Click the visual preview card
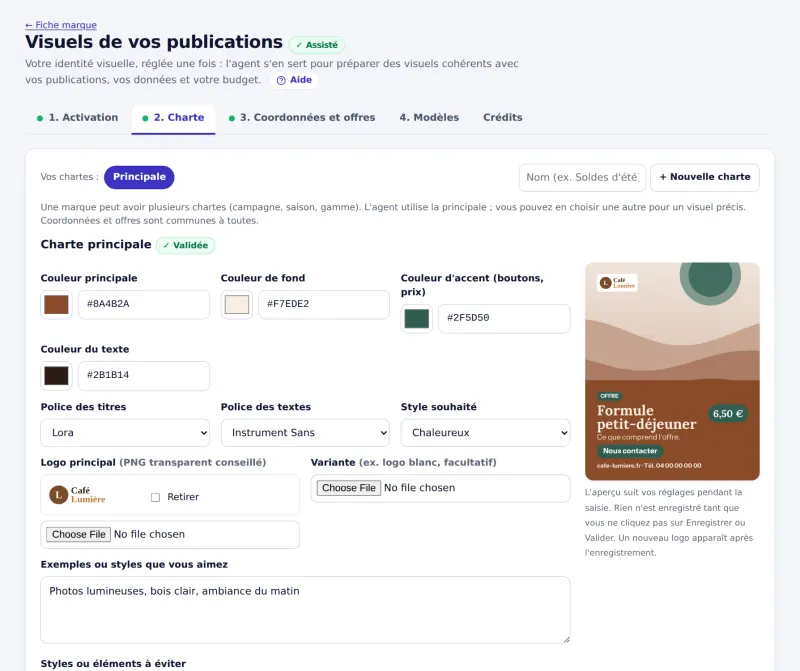 (x=672, y=371)
